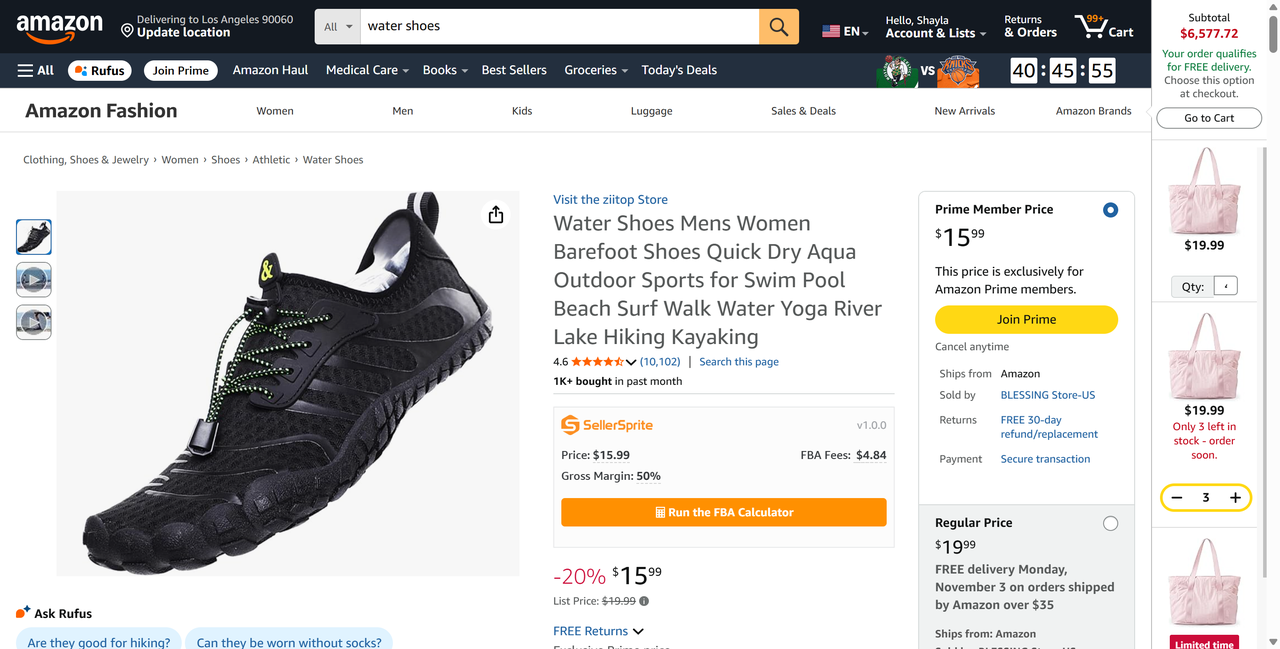Open the All search category dropdown
The height and width of the screenshot is (649, 1280).
click(338, 27)
